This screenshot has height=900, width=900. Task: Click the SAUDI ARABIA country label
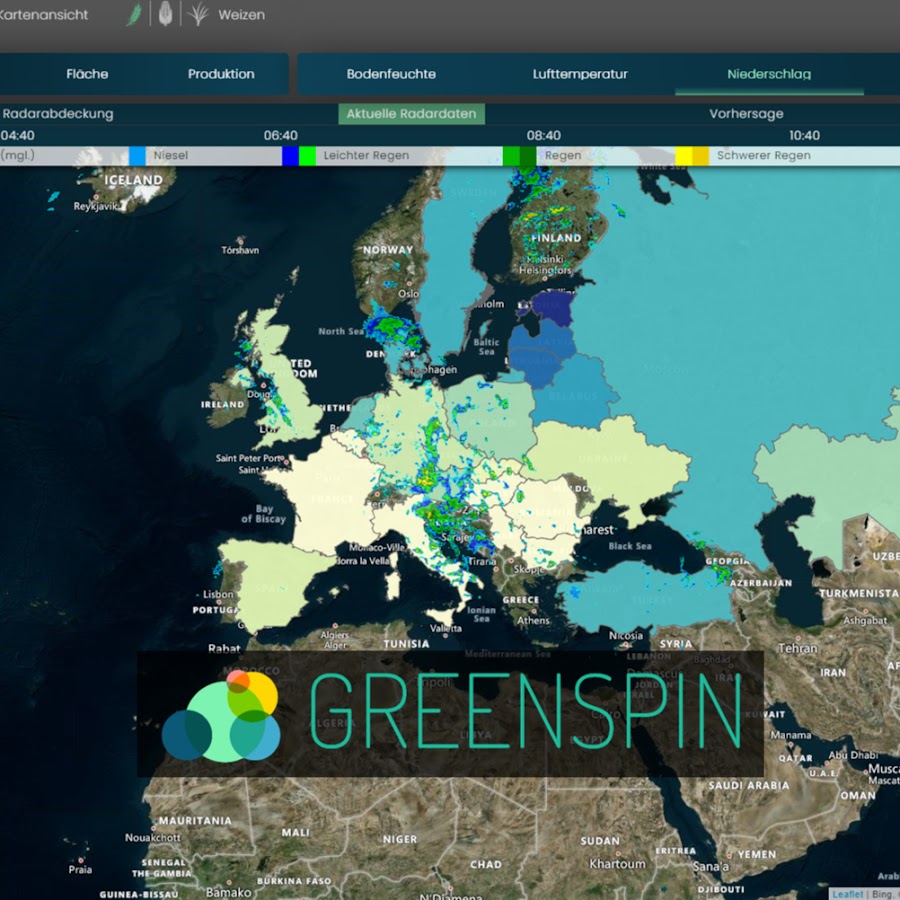pos(748,785)
